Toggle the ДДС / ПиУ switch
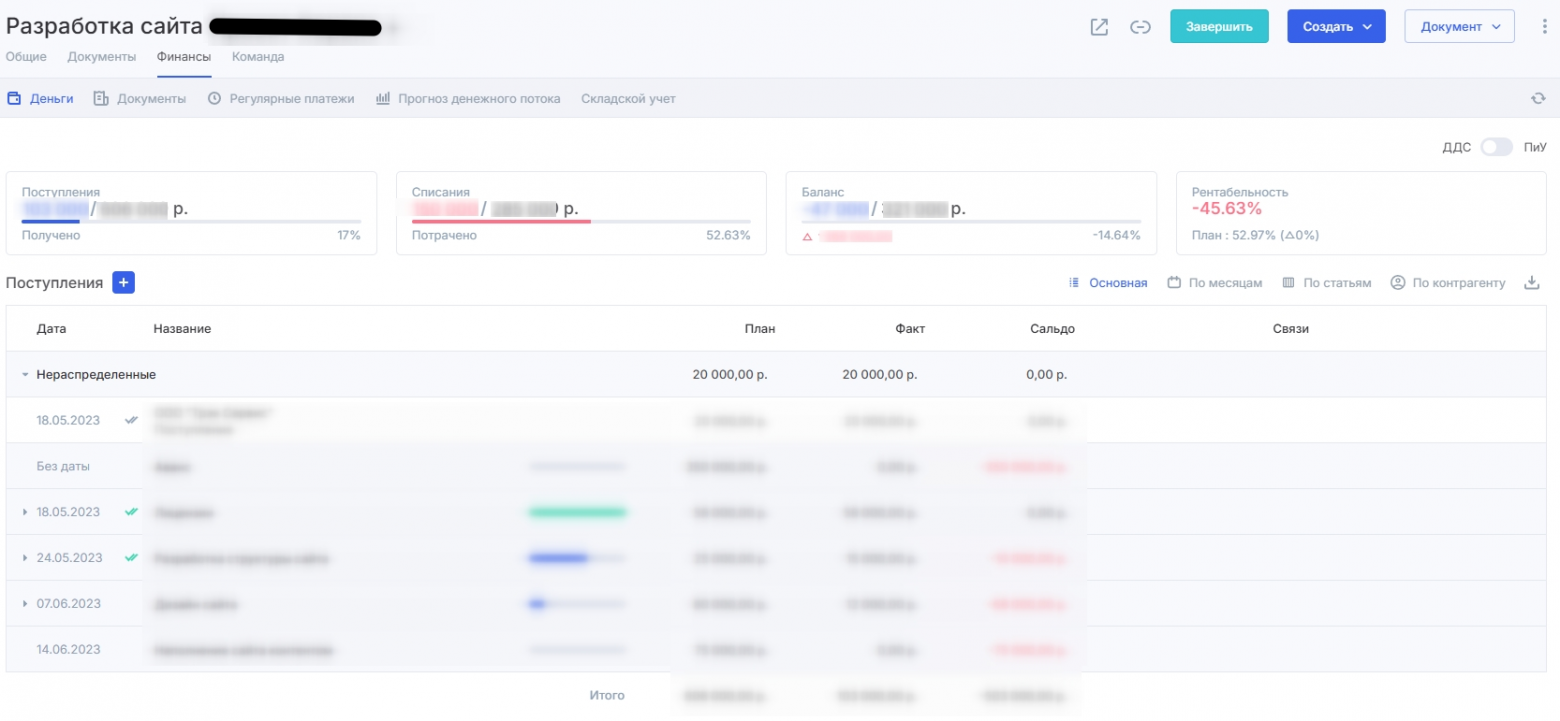 click(x=1497, y=147)
